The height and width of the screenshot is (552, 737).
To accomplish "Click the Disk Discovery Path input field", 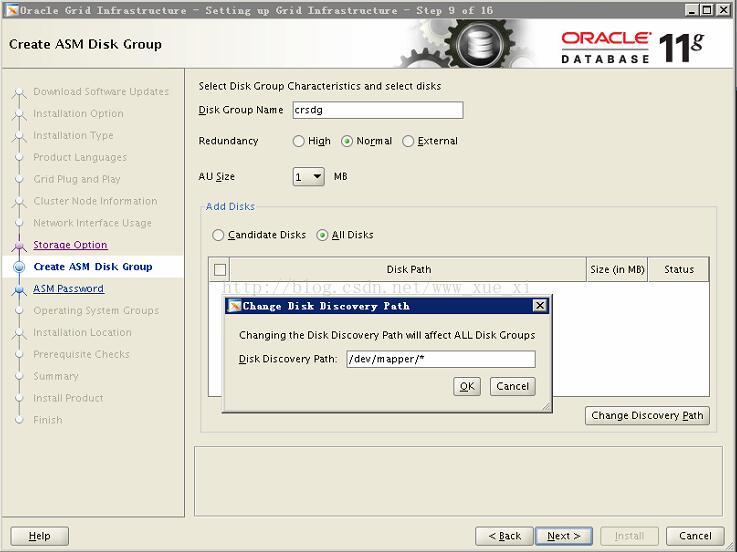I will pyautogui.click(x=441, y=359).
